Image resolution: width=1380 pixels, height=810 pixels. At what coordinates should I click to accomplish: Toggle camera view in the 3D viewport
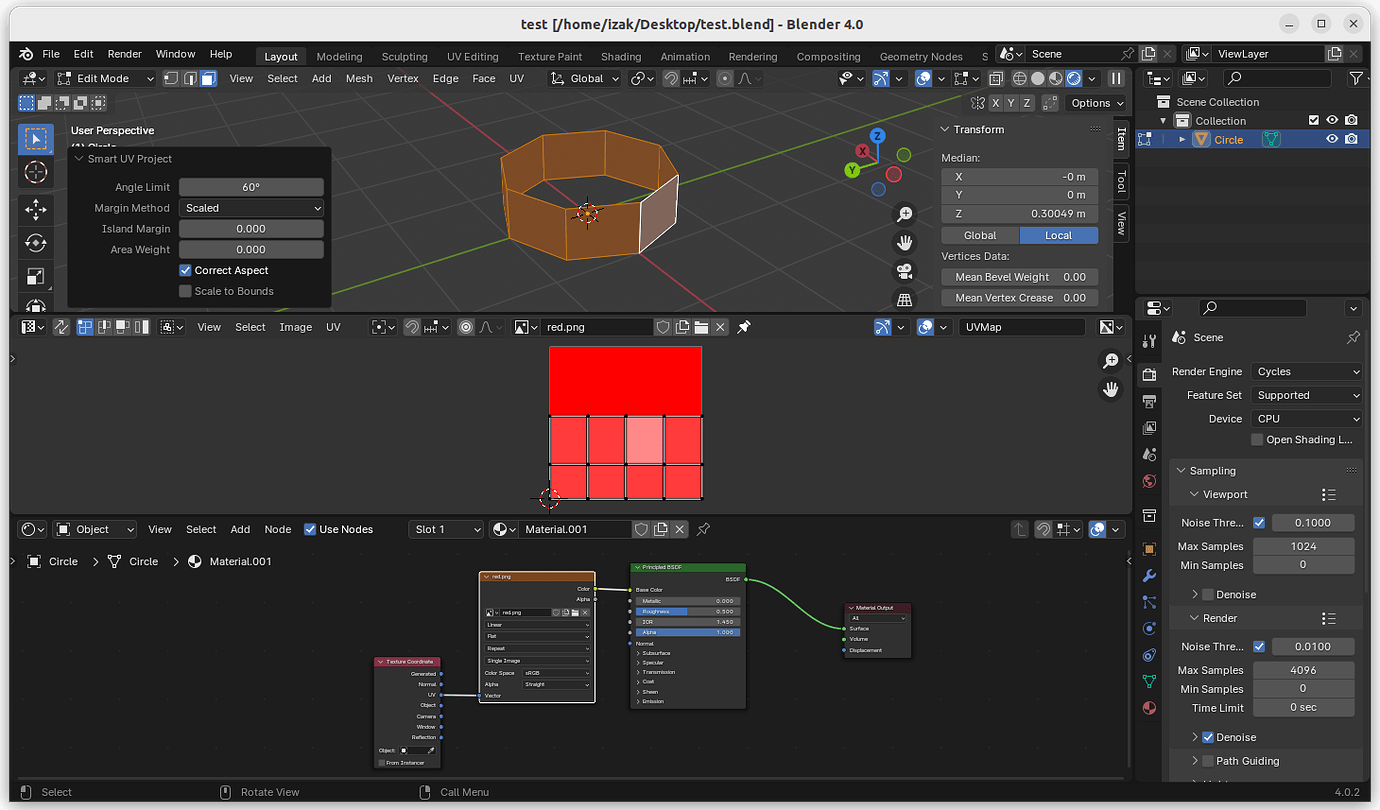[904, 271]
